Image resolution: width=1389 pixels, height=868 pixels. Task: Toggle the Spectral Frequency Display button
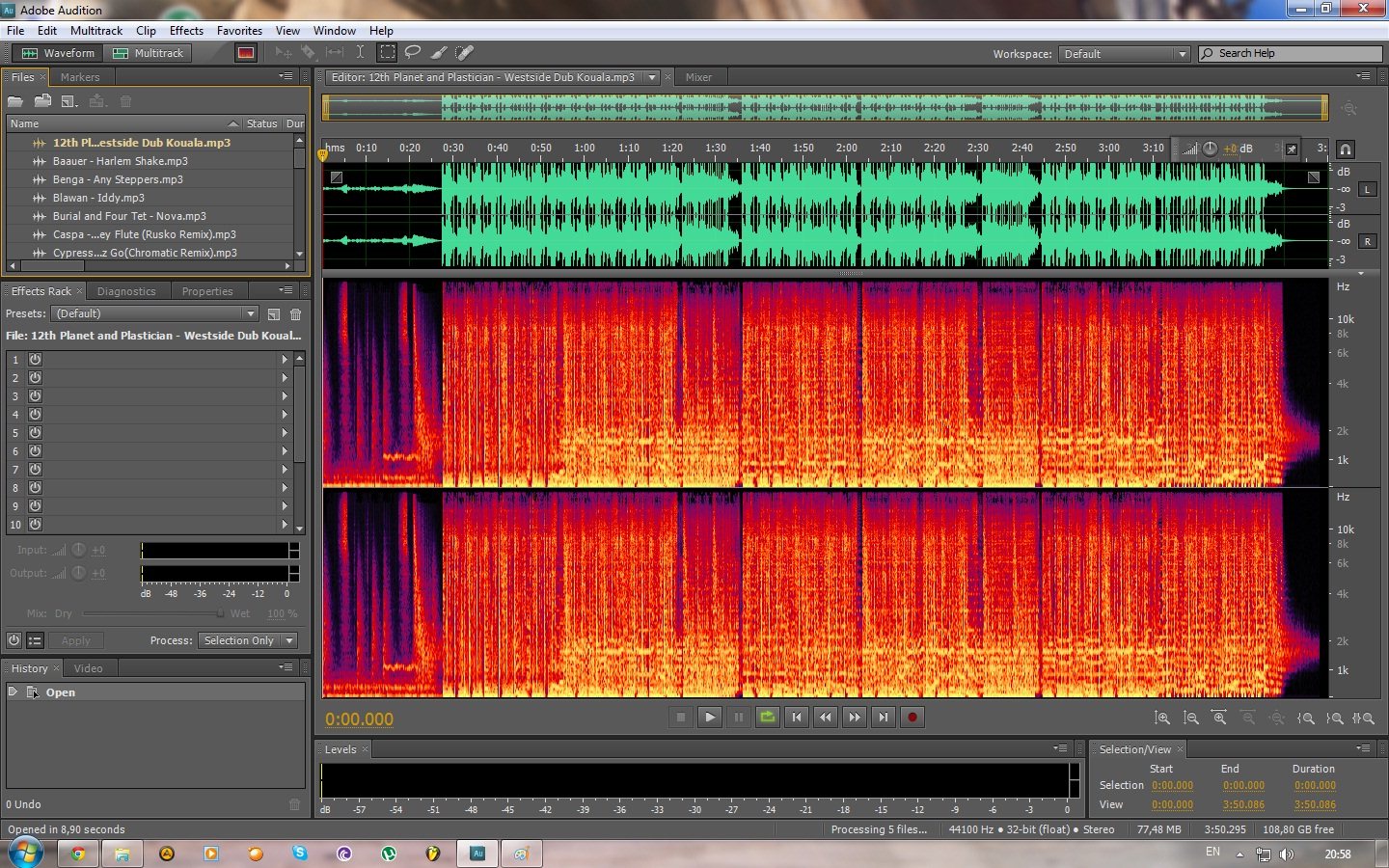(246, 53)
